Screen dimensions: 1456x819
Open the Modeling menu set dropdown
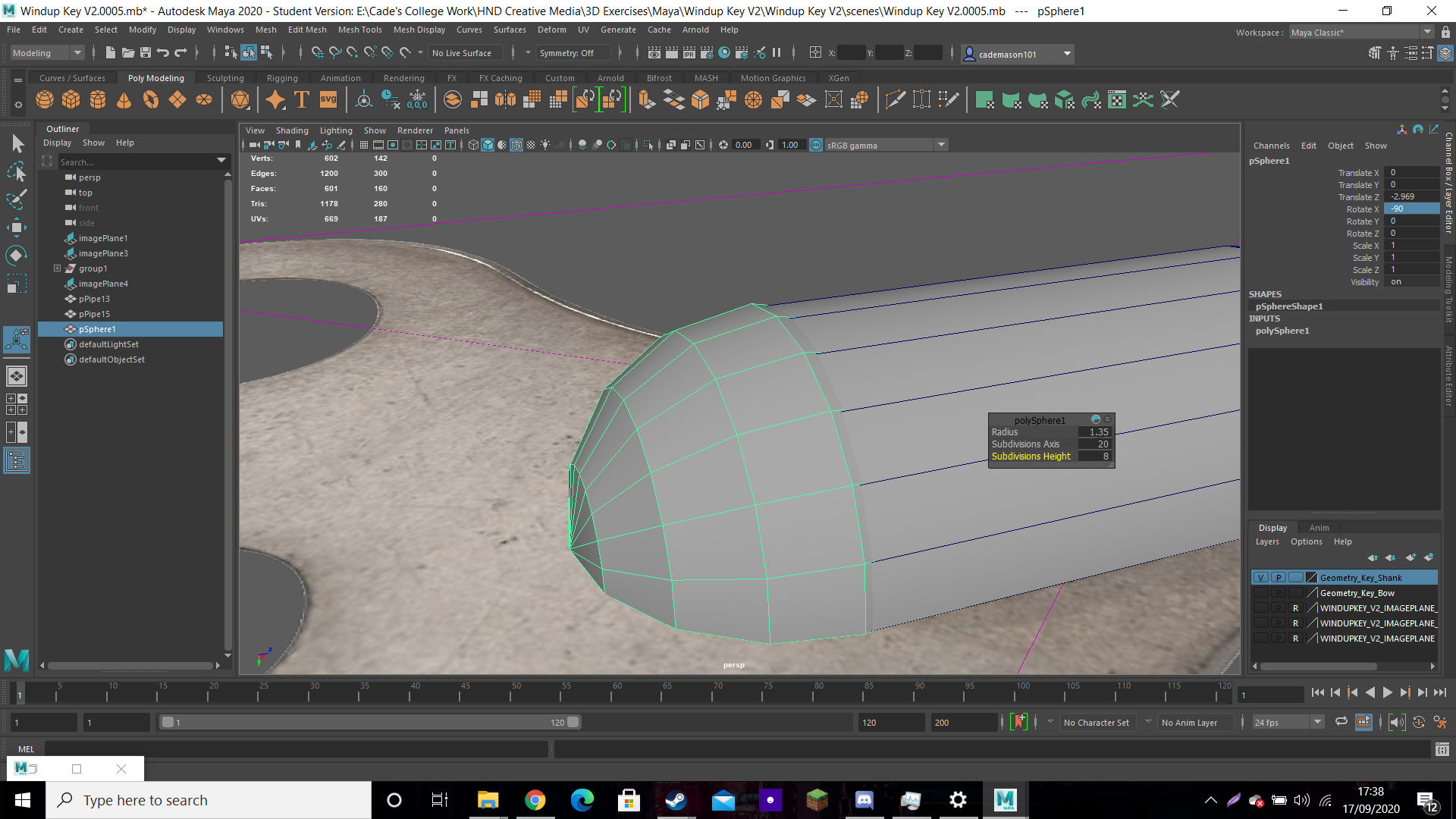47,53
